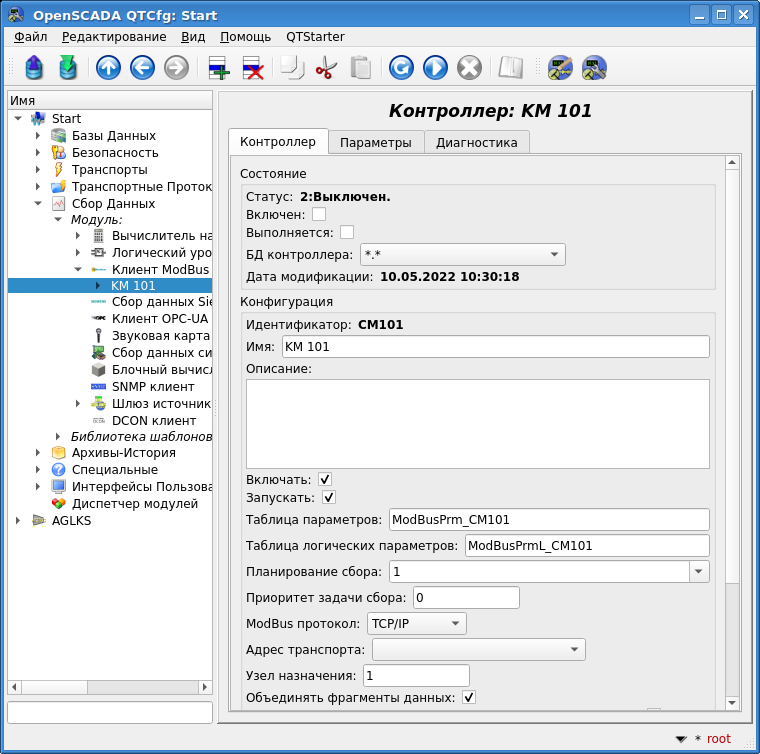Launch second QTStarter module icon in toolbar
This screenshot has width=760, height=754.
pyautogui.click(x=594, y=67)
